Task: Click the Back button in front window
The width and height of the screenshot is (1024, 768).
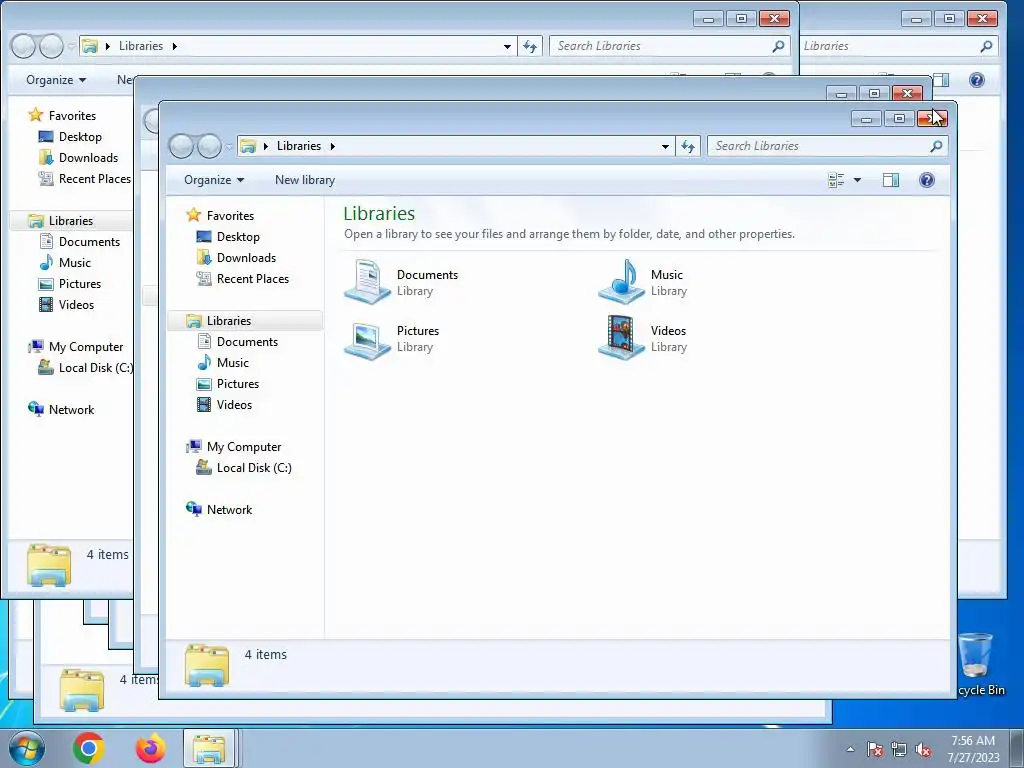Action: tap(182, 146)
